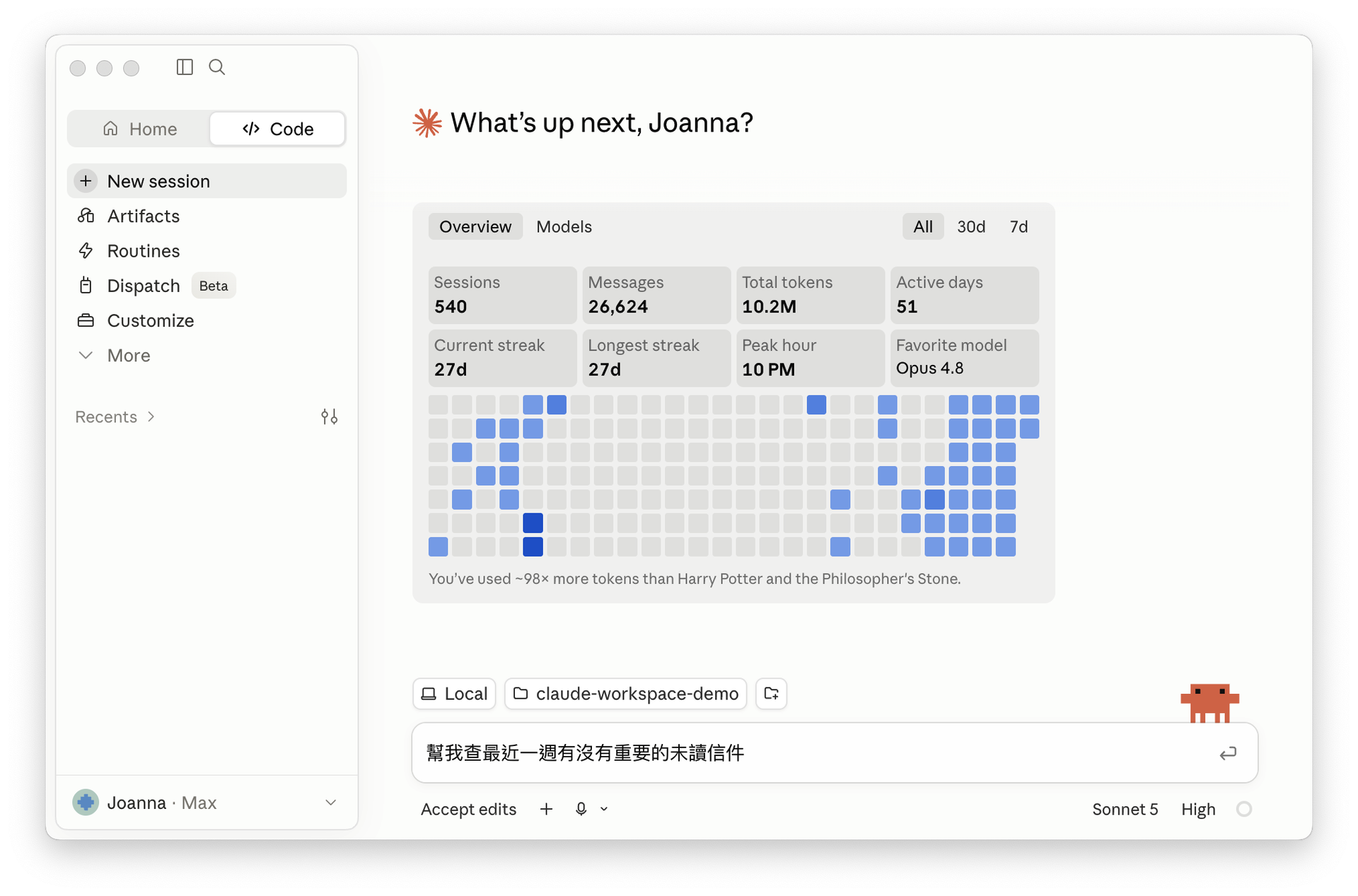
Task: Click the Harry Potter token comparison text
Action: [x=695, y=578]
